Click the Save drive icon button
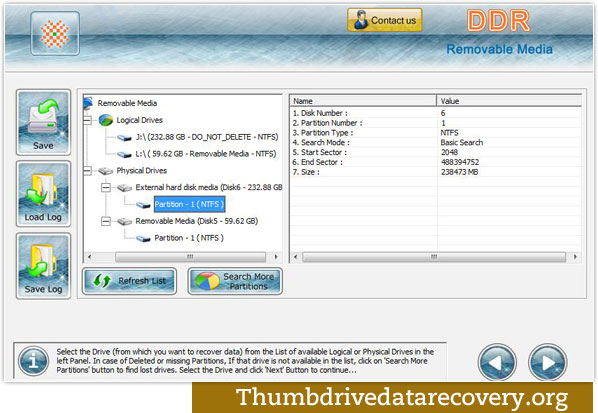The image size is (598, 413). (43, 122)
